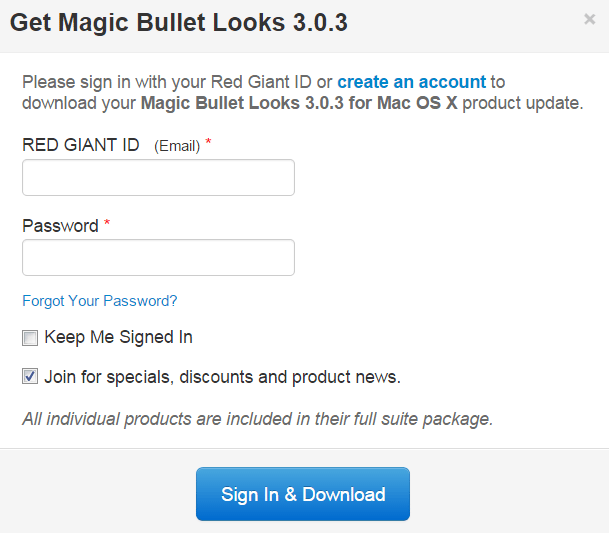Viewport: 609px width, 533px height.
Task: Click the Get Magic Bullet Looks 3.0.3 title
Action: pyautogui.click(x=179, y=23)
